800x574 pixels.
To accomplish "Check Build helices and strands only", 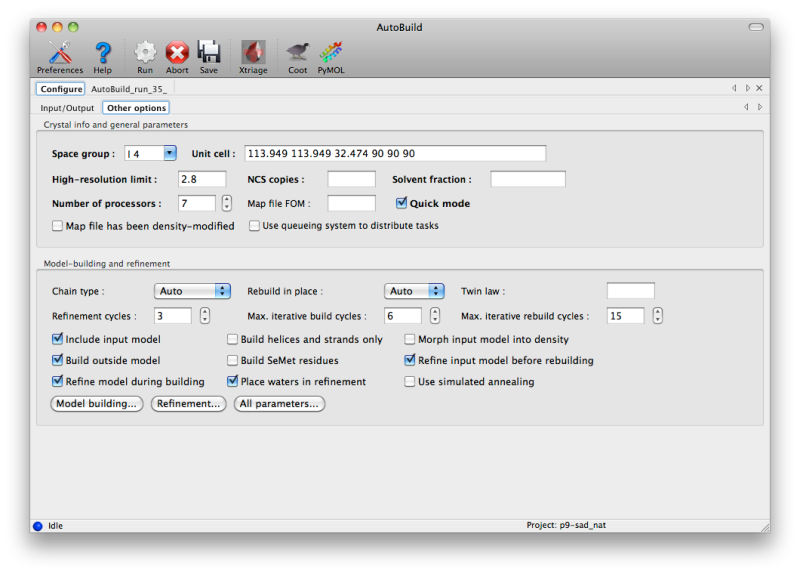I will [233, 339].
